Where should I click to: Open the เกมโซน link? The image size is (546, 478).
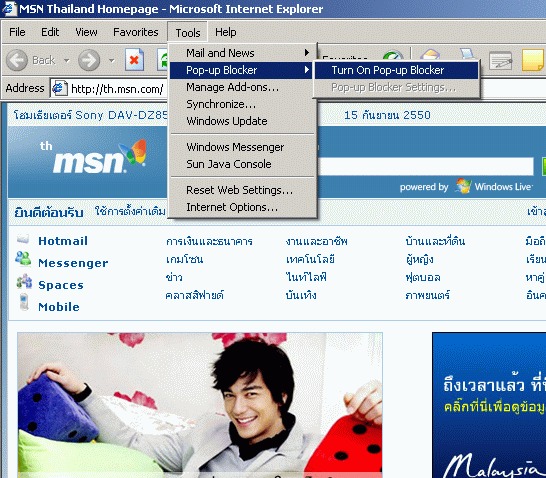[x=185, y=259]
